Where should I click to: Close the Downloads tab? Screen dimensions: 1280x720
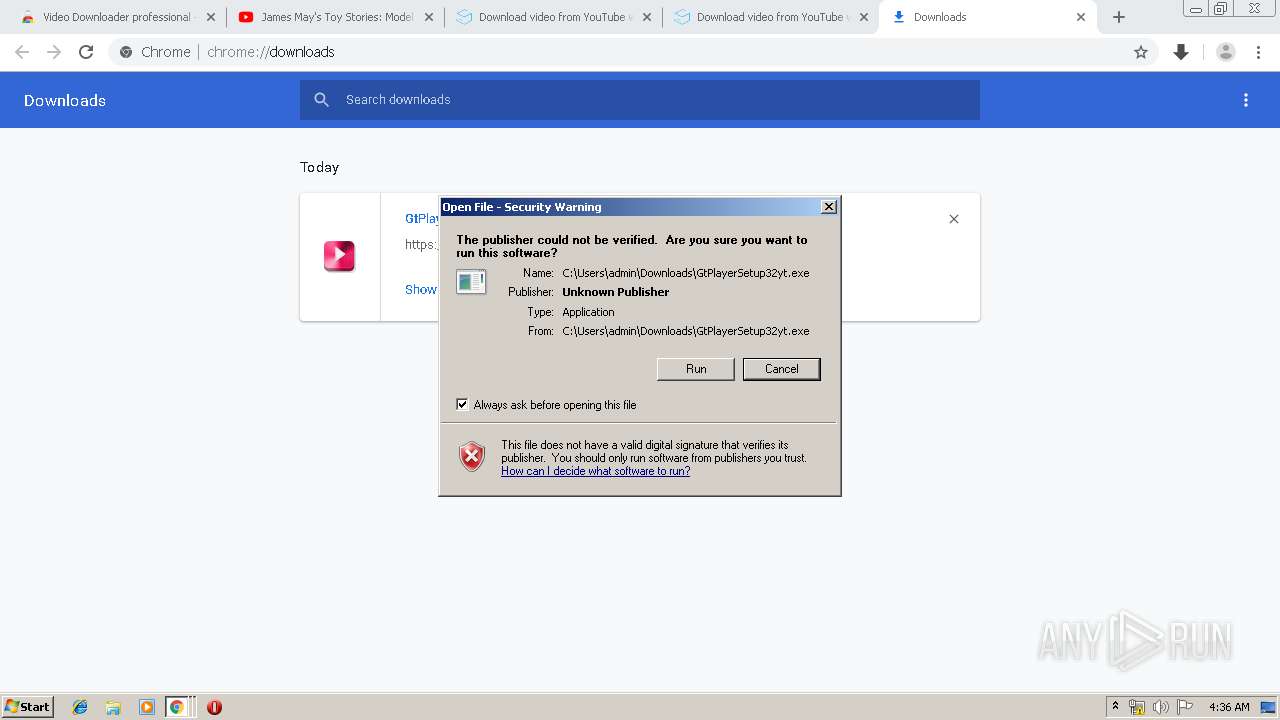pos(1081,17)
